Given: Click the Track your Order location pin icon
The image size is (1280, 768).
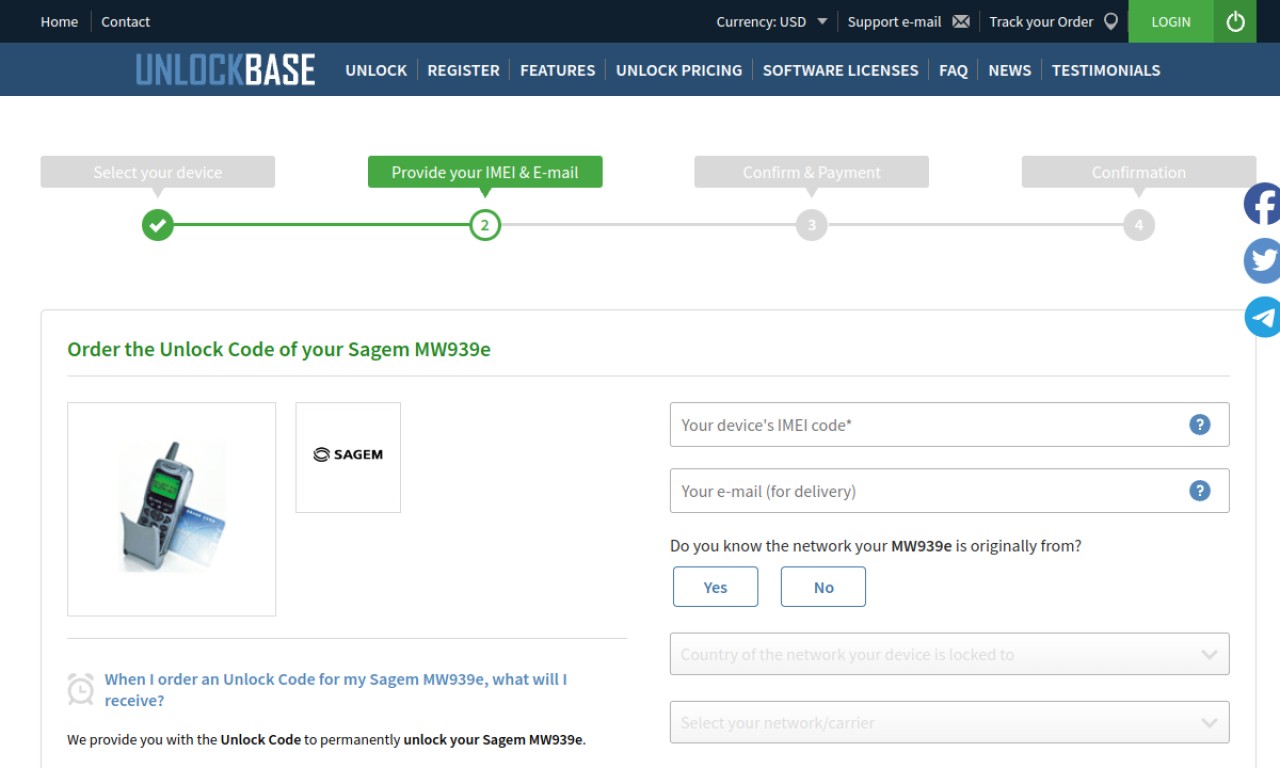Looking at the screenshot, I should (x=1111, y=21).
